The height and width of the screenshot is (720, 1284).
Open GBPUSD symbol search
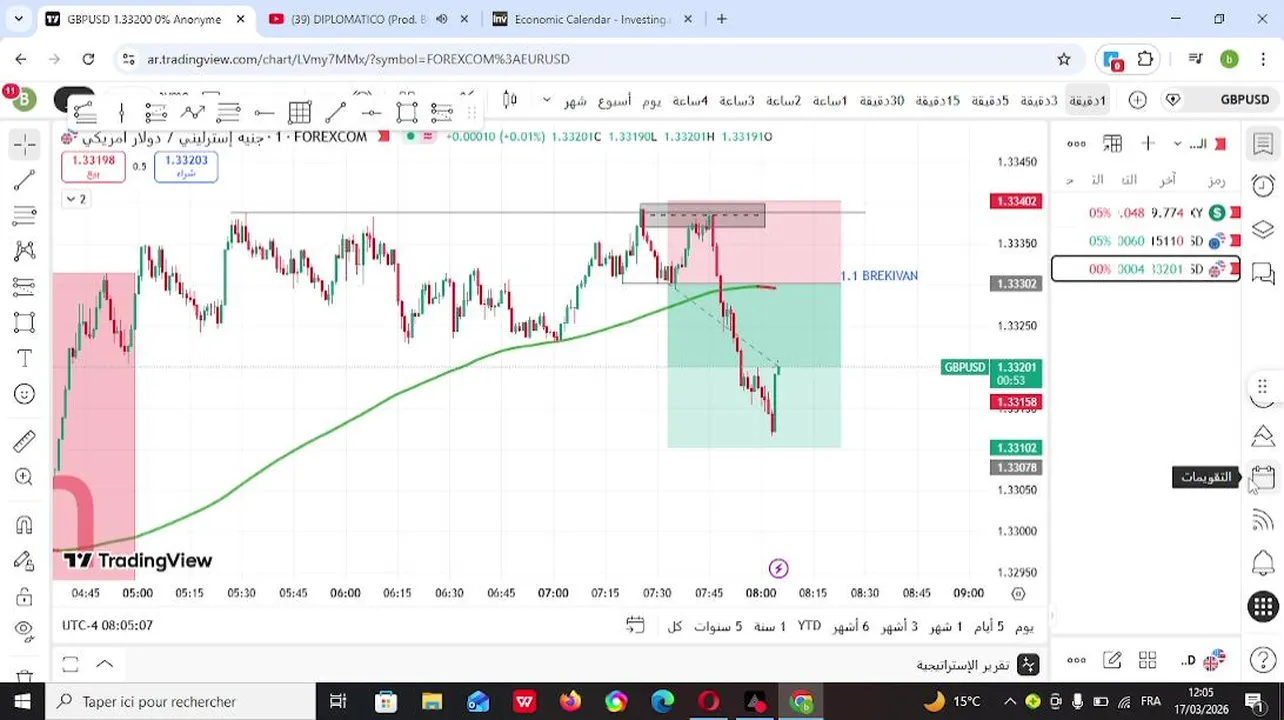(x=1244, y=100)
